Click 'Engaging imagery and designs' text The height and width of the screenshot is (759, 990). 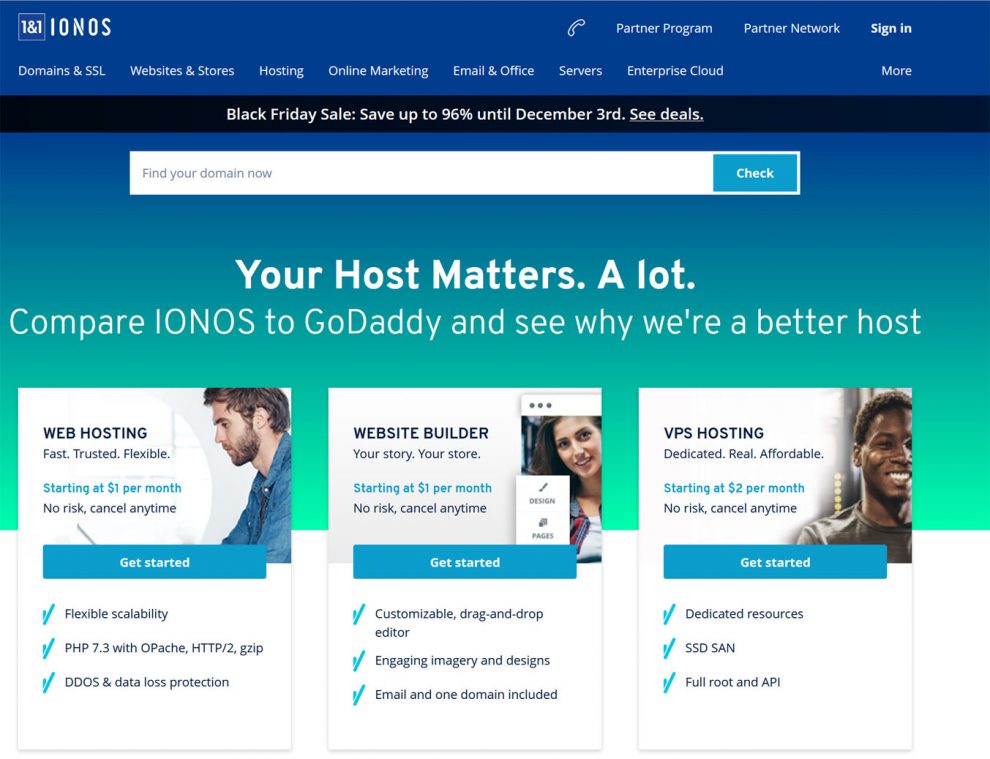(x=462, y=660)
